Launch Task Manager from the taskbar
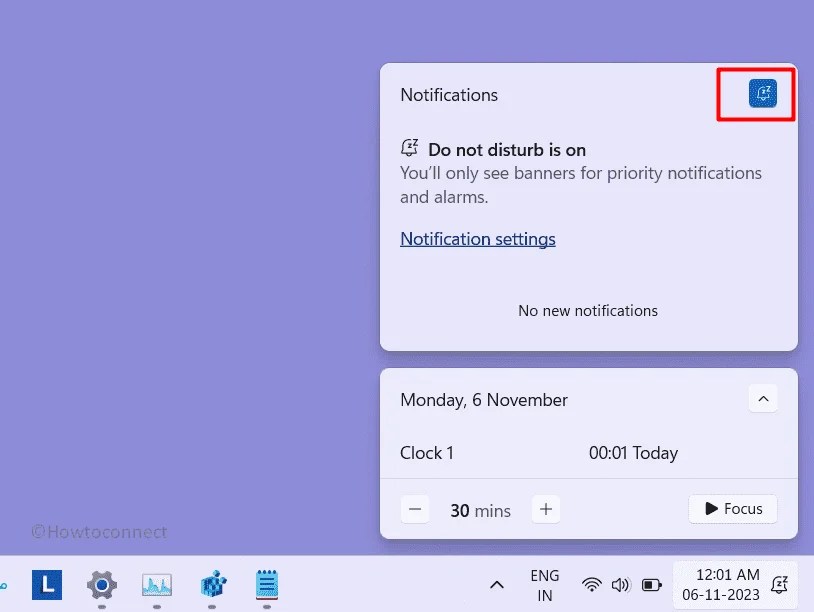The height and width of the screenshot is (612, 814). (156, 586)
